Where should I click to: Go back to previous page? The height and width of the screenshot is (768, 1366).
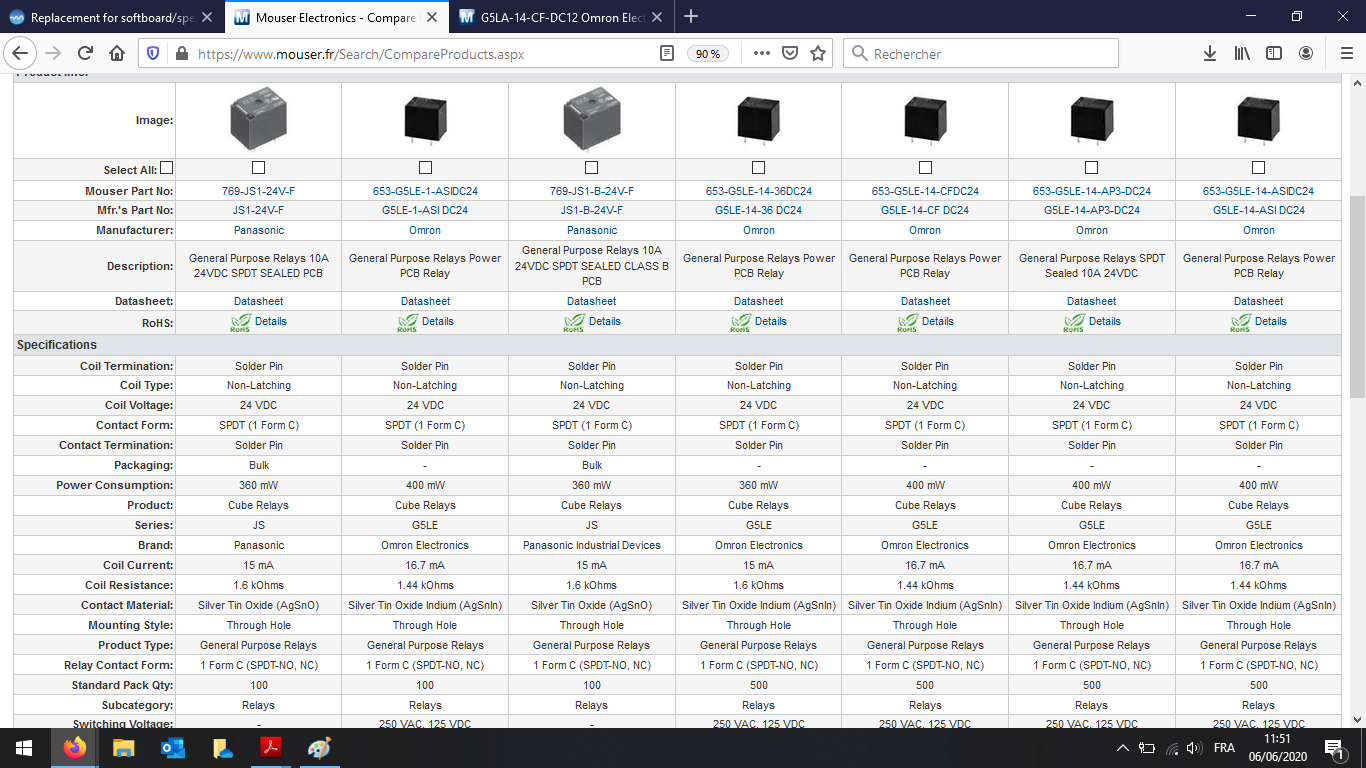tap(22, 54)
